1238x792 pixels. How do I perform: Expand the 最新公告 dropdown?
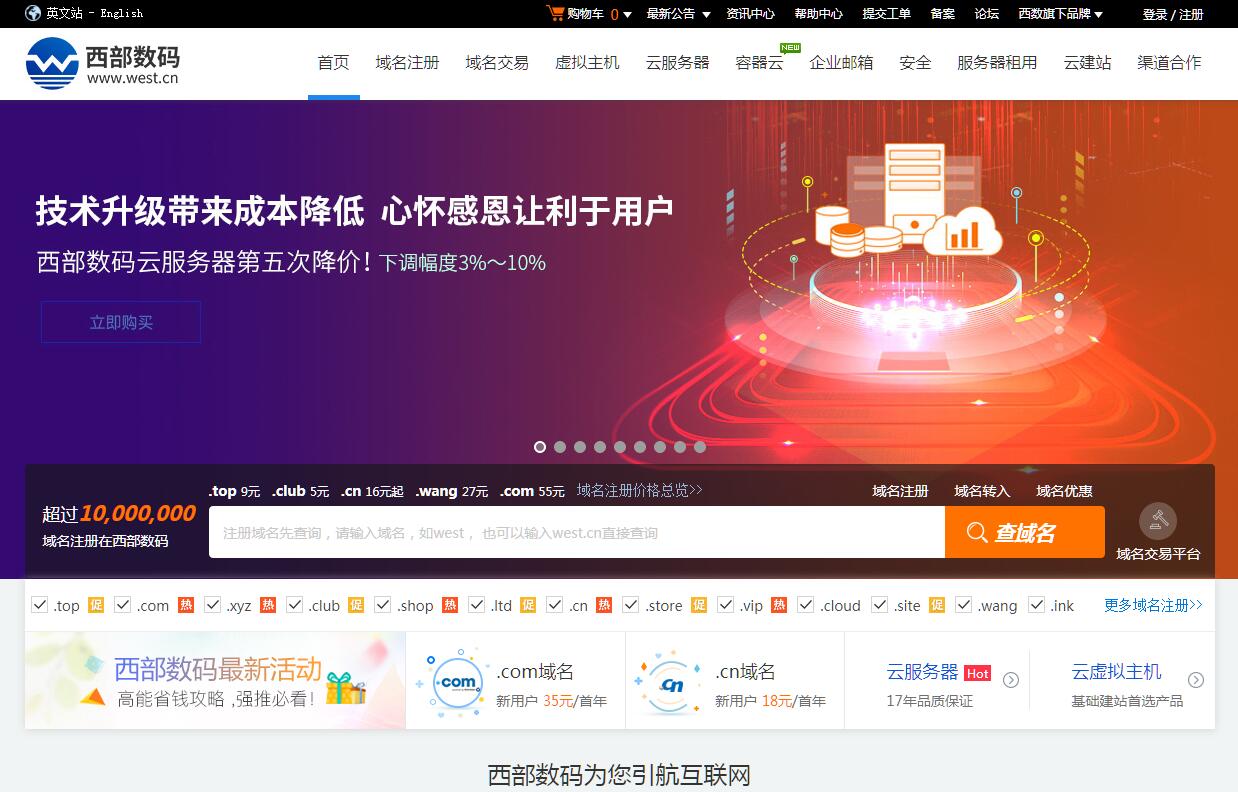click(678, 14)
